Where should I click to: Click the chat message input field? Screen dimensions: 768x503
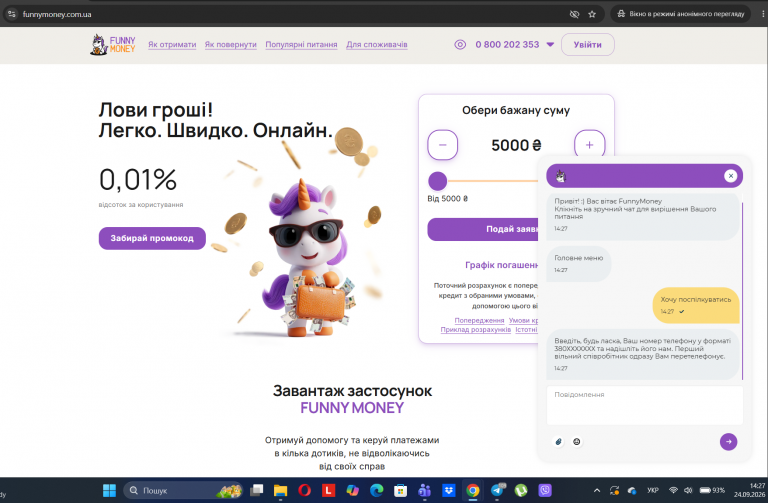tap(645, 405)
